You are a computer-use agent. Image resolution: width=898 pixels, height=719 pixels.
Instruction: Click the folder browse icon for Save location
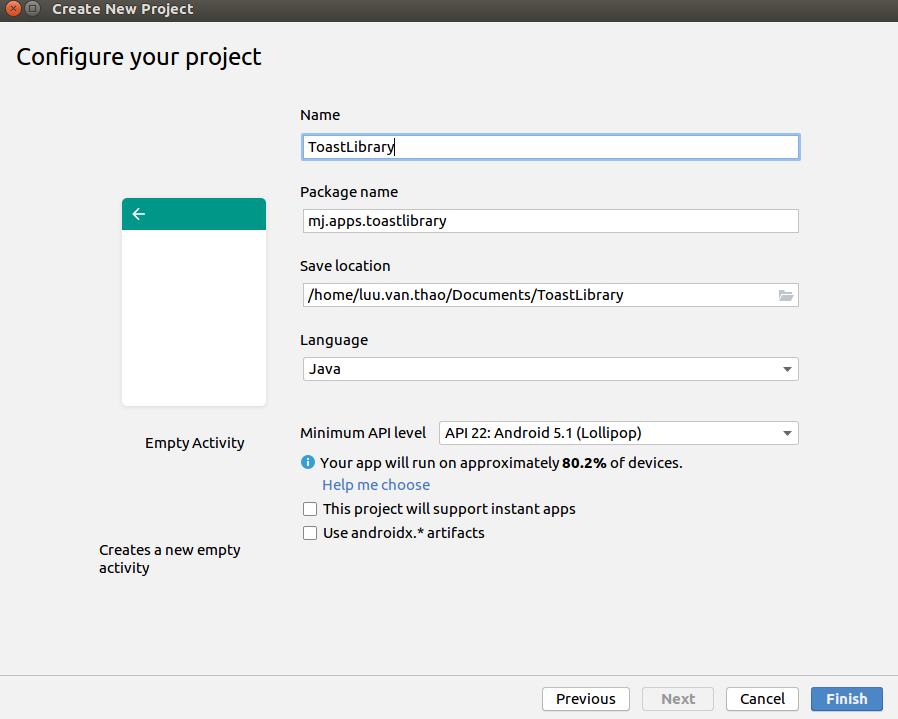click(x=786, y=295)
